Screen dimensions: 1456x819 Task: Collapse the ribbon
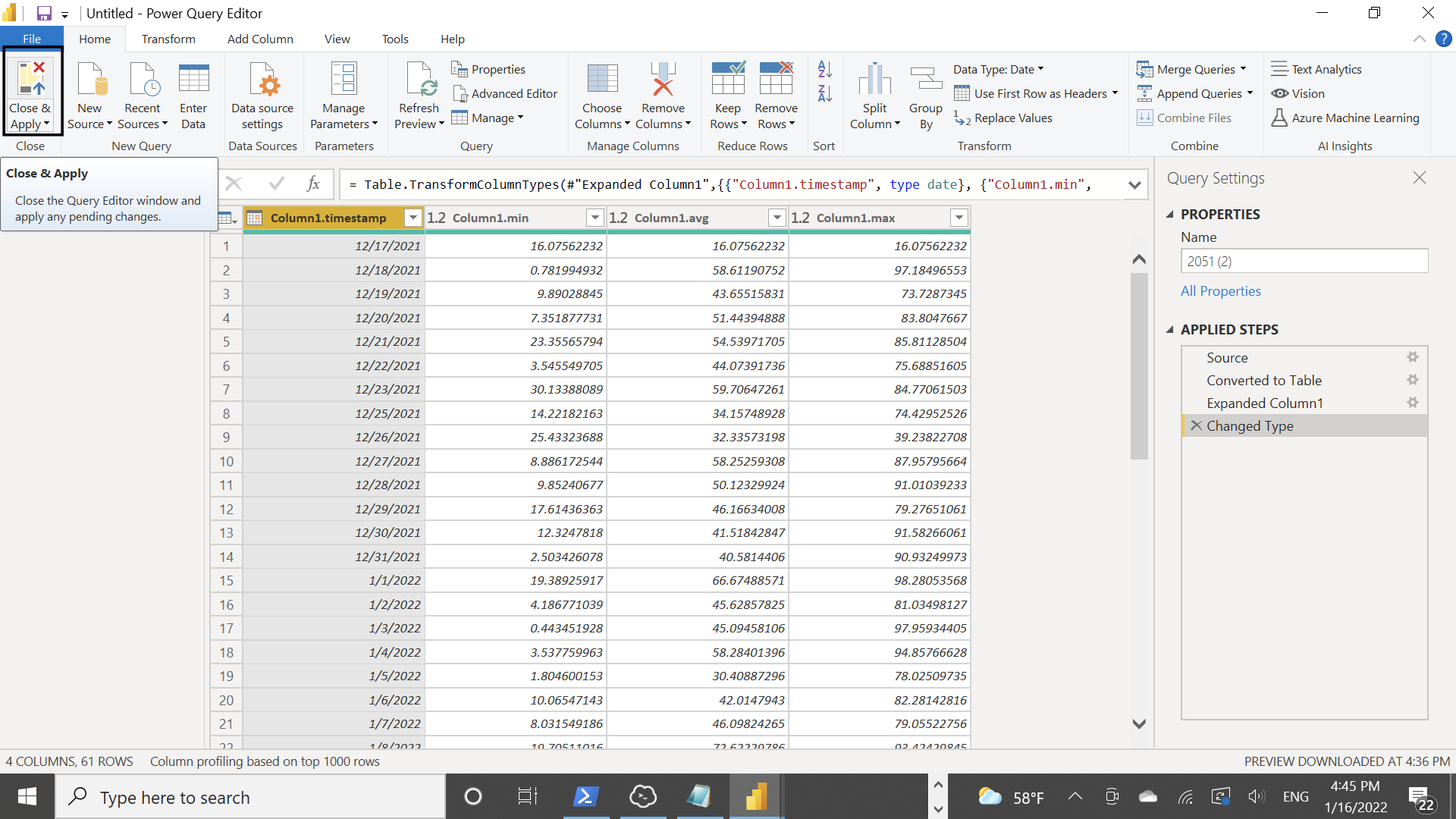[x=1419, y=39]
